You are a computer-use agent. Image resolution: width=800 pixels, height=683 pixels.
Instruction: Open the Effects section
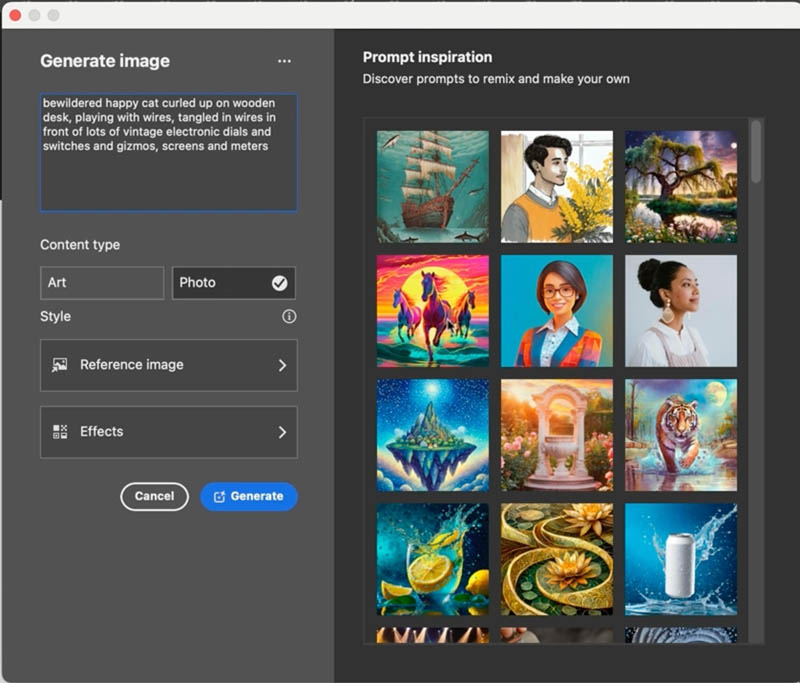coord(169,432)
